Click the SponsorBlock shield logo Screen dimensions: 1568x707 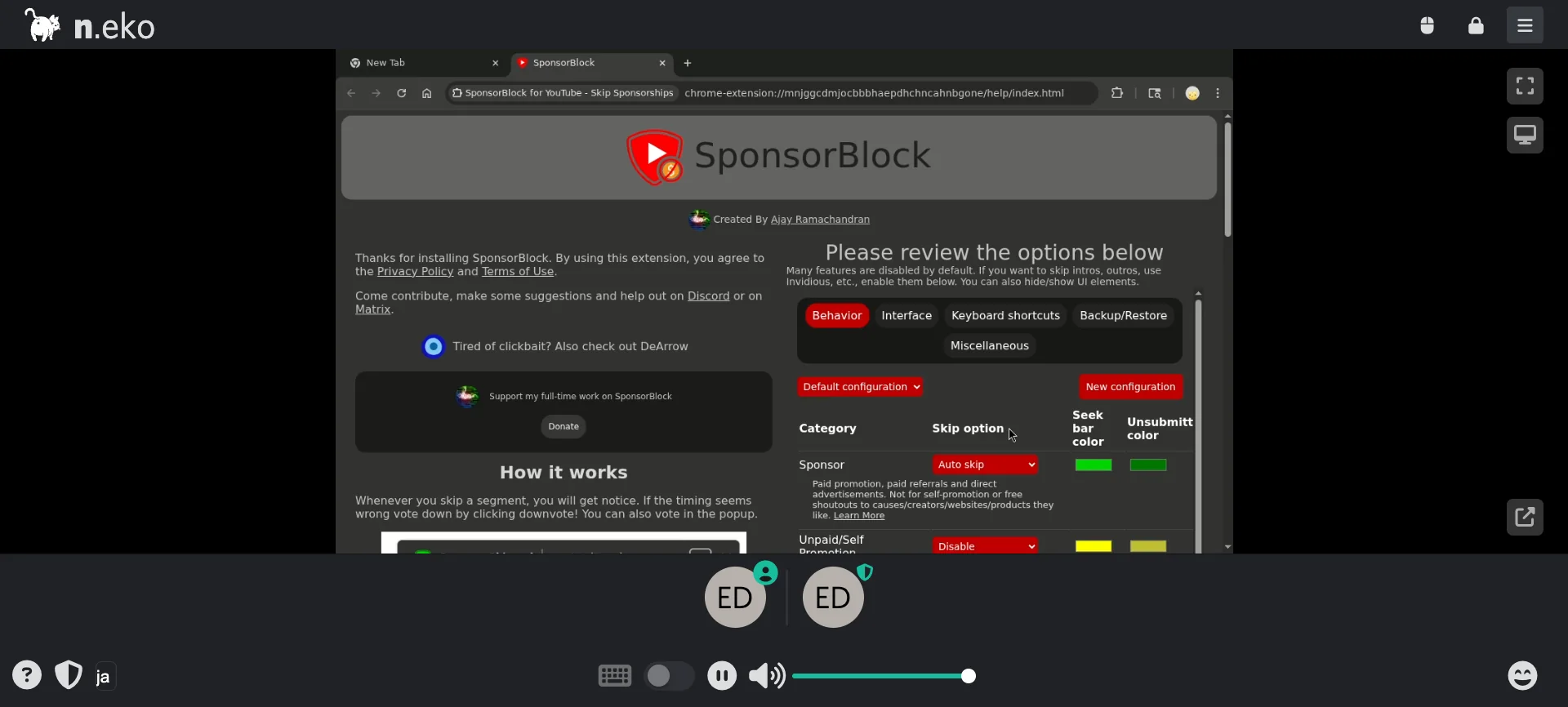(655, 157)
